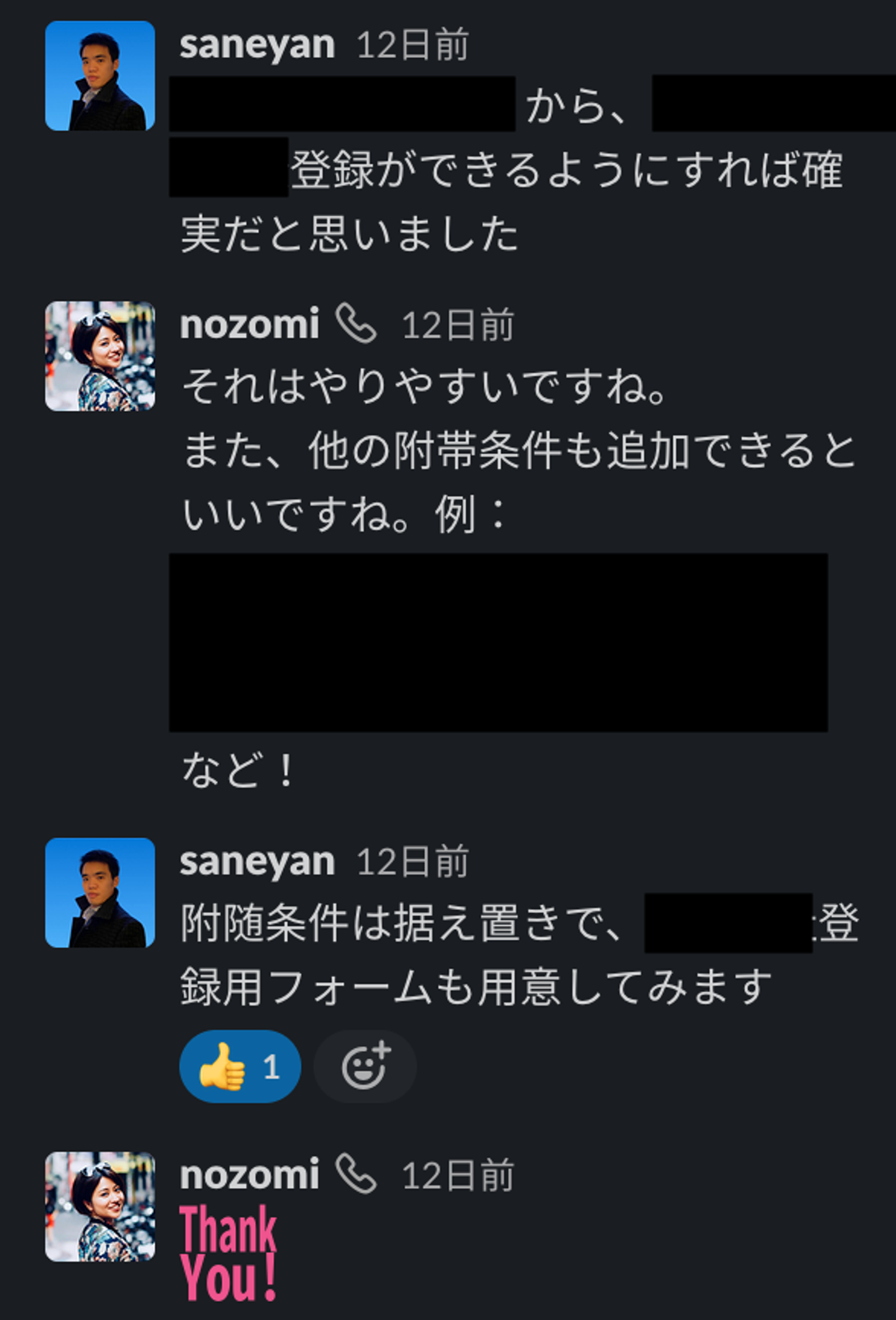Viewport: 896px width, 1320px height.
Task: Toggle the thumbs up reaction
Action: [x=240, y=1067]
